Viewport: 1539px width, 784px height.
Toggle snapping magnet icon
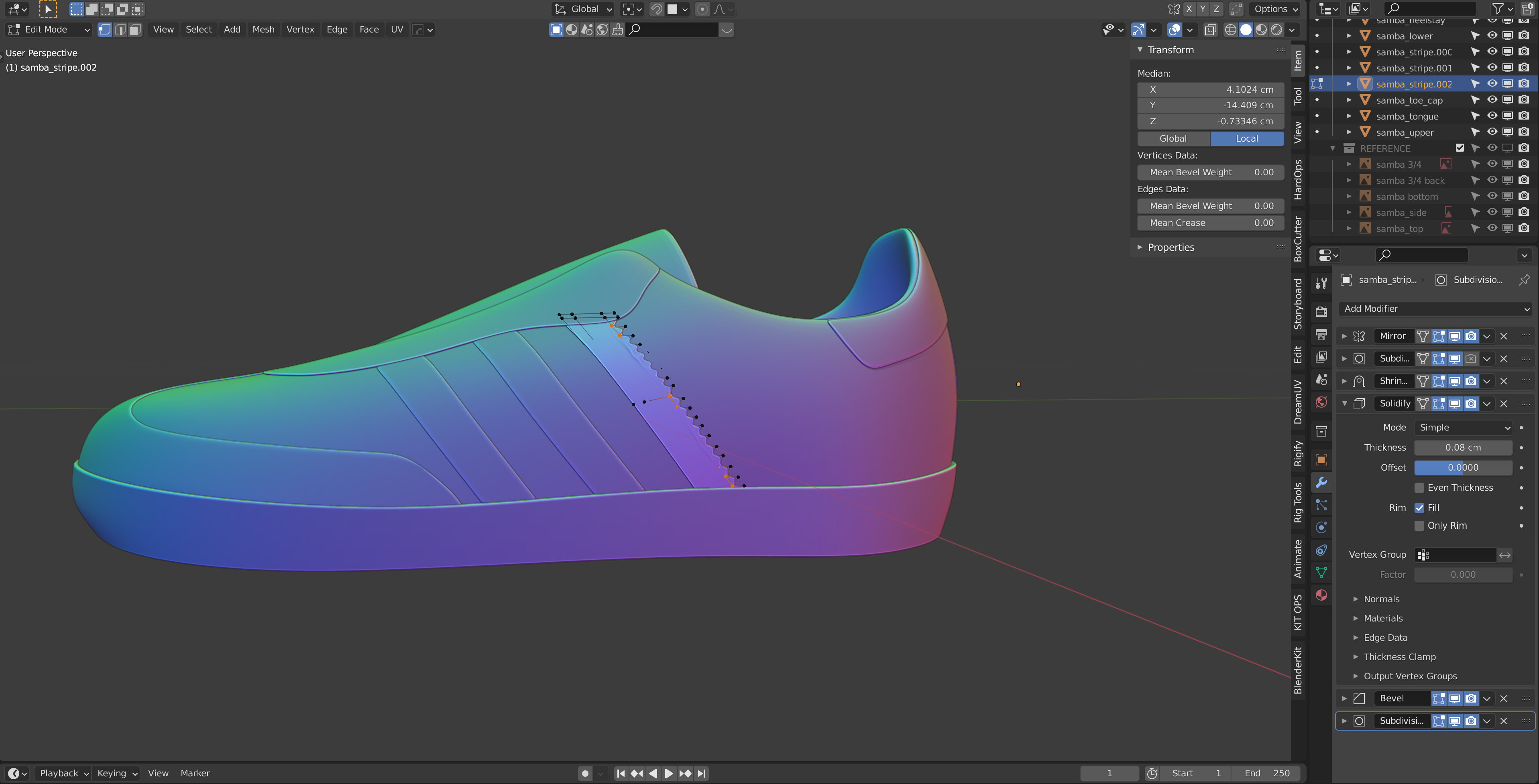coord(656,9)
